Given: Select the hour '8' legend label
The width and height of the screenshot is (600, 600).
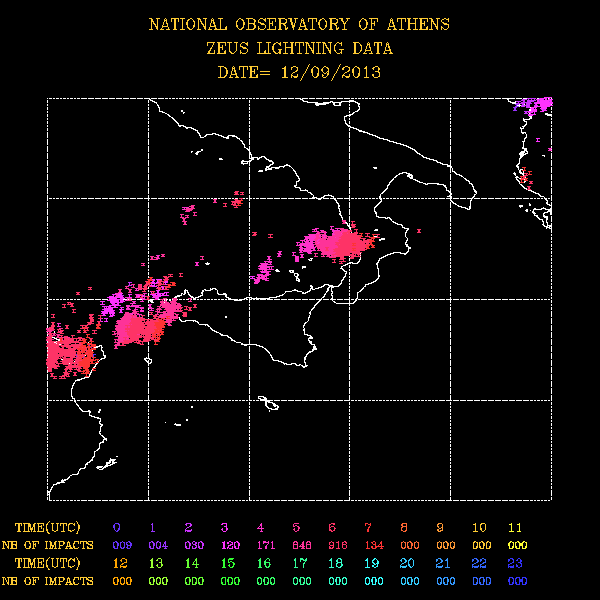Looking at the screenshot, I should (x=404, y=528).
